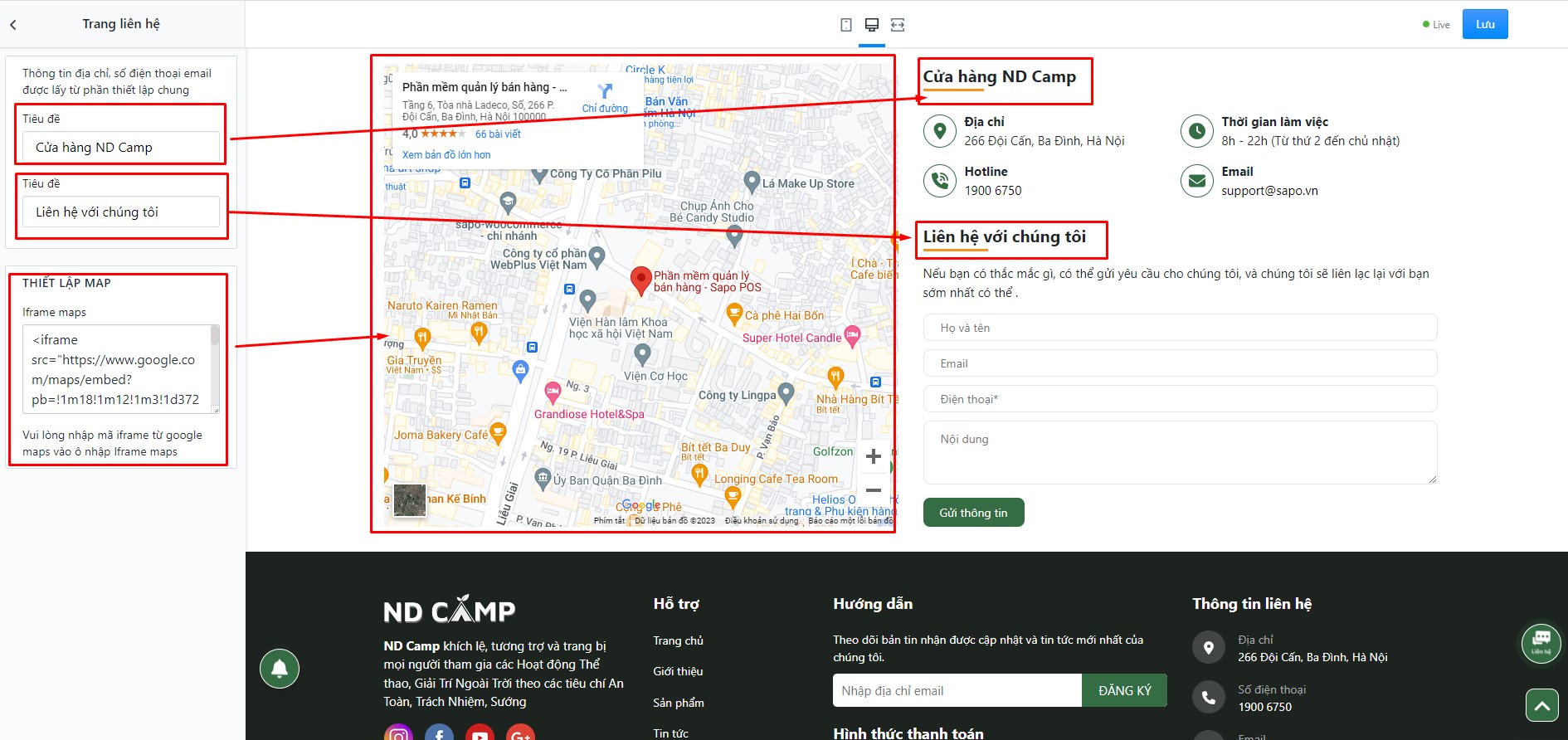Select the Viện Cơ Học map pin
Viewport: 1568px width, 740px height.
642,354
